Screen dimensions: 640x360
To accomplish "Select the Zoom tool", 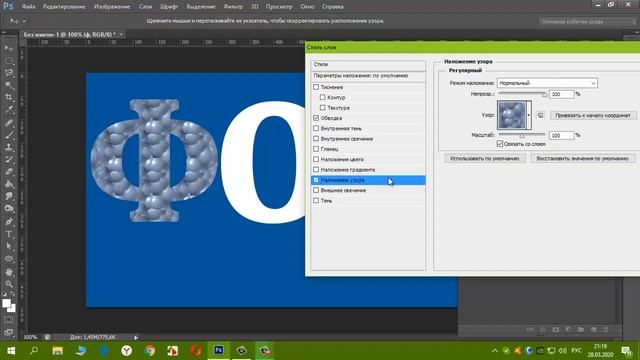I will pos(9,284).
